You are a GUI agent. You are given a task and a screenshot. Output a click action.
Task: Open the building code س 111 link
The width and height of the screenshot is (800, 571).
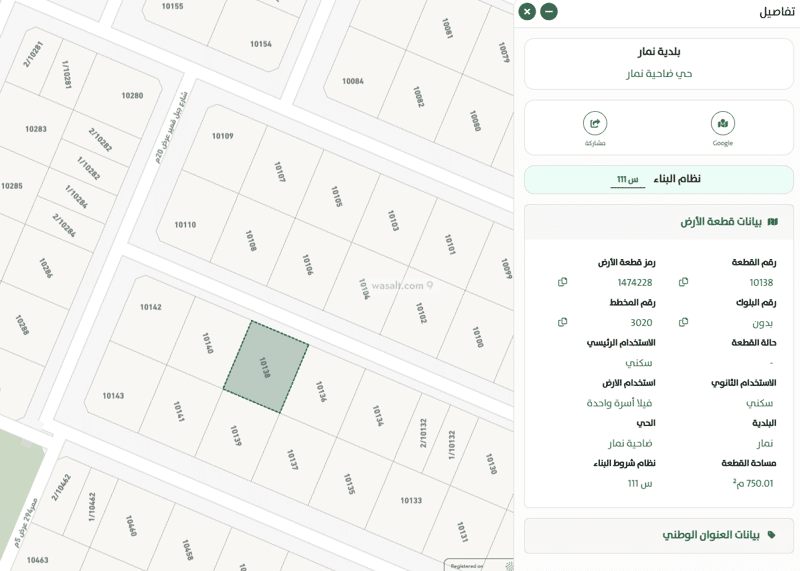[628, 180]
